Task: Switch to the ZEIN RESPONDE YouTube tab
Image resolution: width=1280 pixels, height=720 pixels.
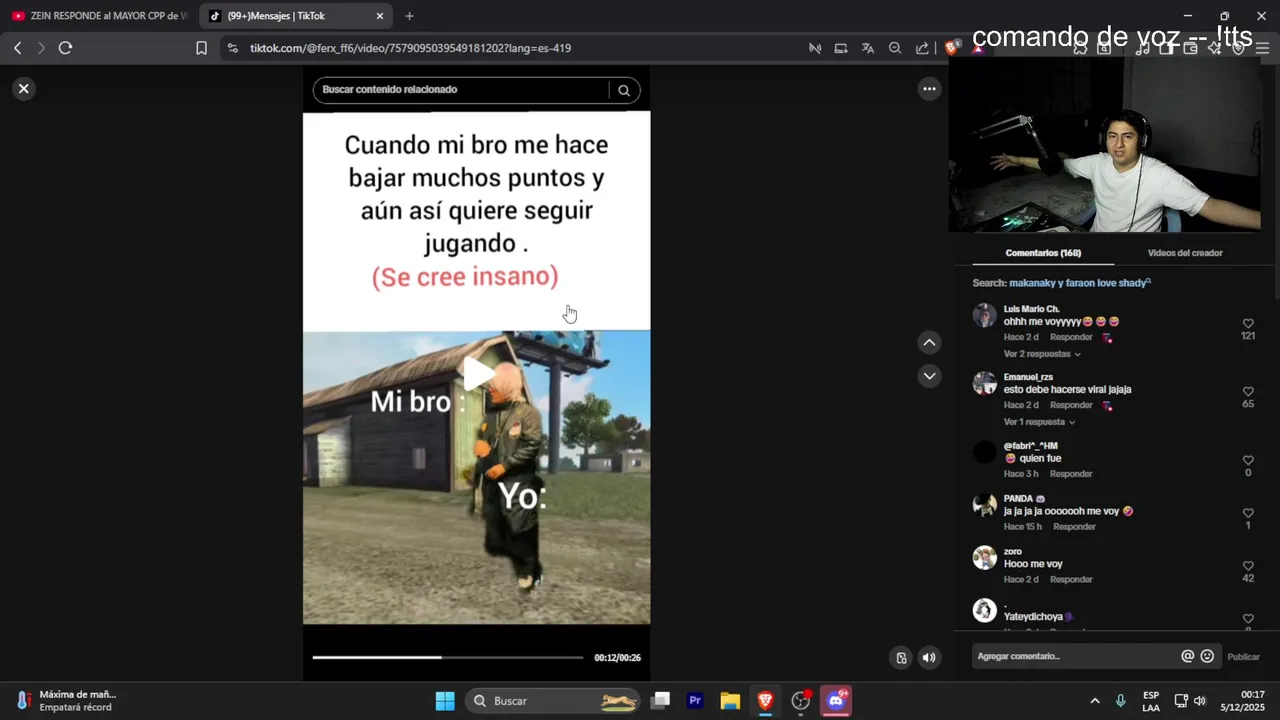Action: point(98,16)
